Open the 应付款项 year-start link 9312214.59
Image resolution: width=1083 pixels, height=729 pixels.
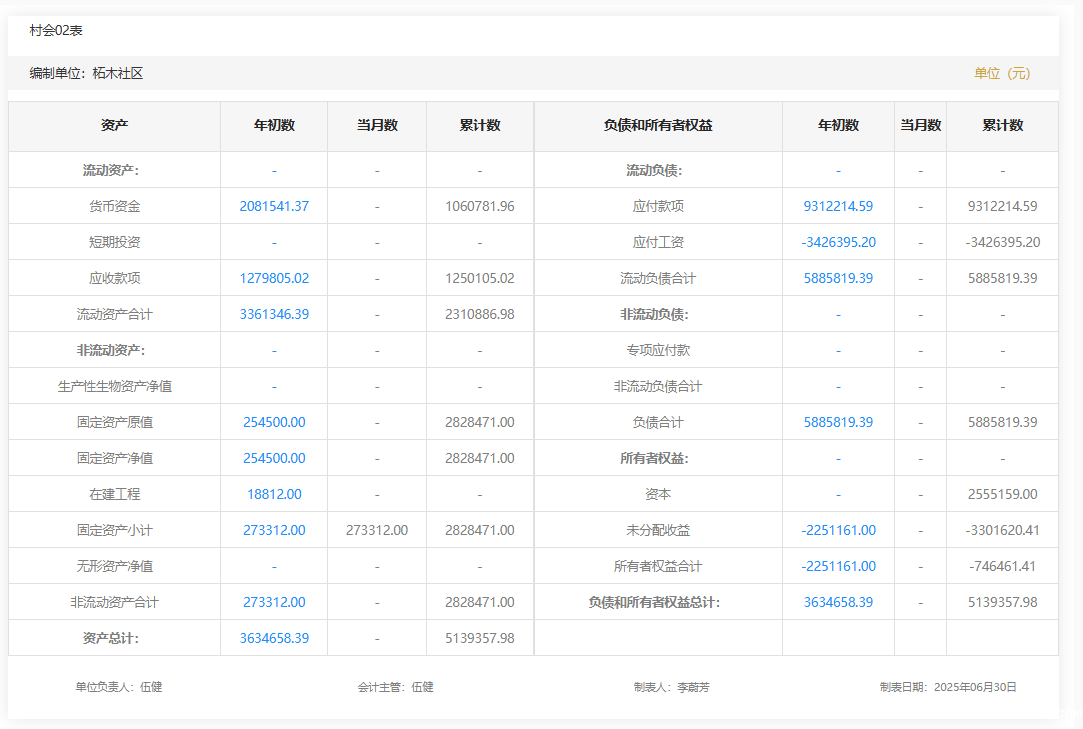(838, 206)
